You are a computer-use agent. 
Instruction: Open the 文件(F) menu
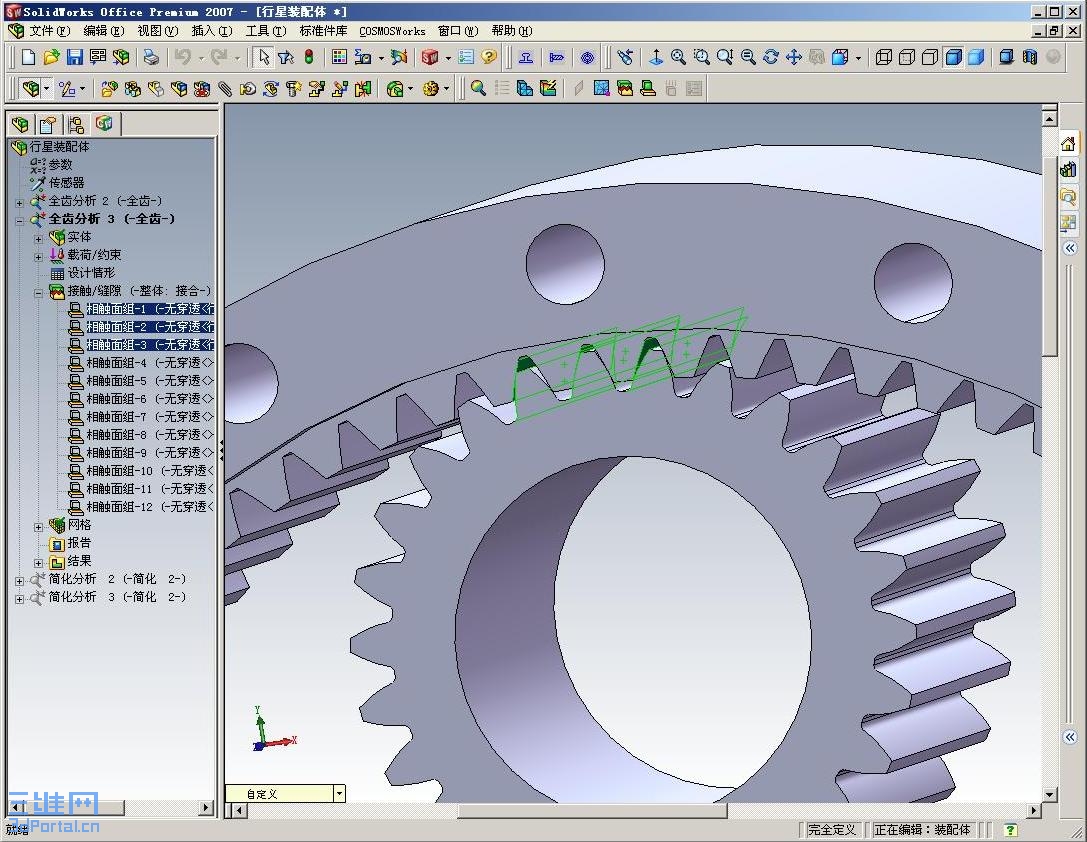(x=49, y=30)
